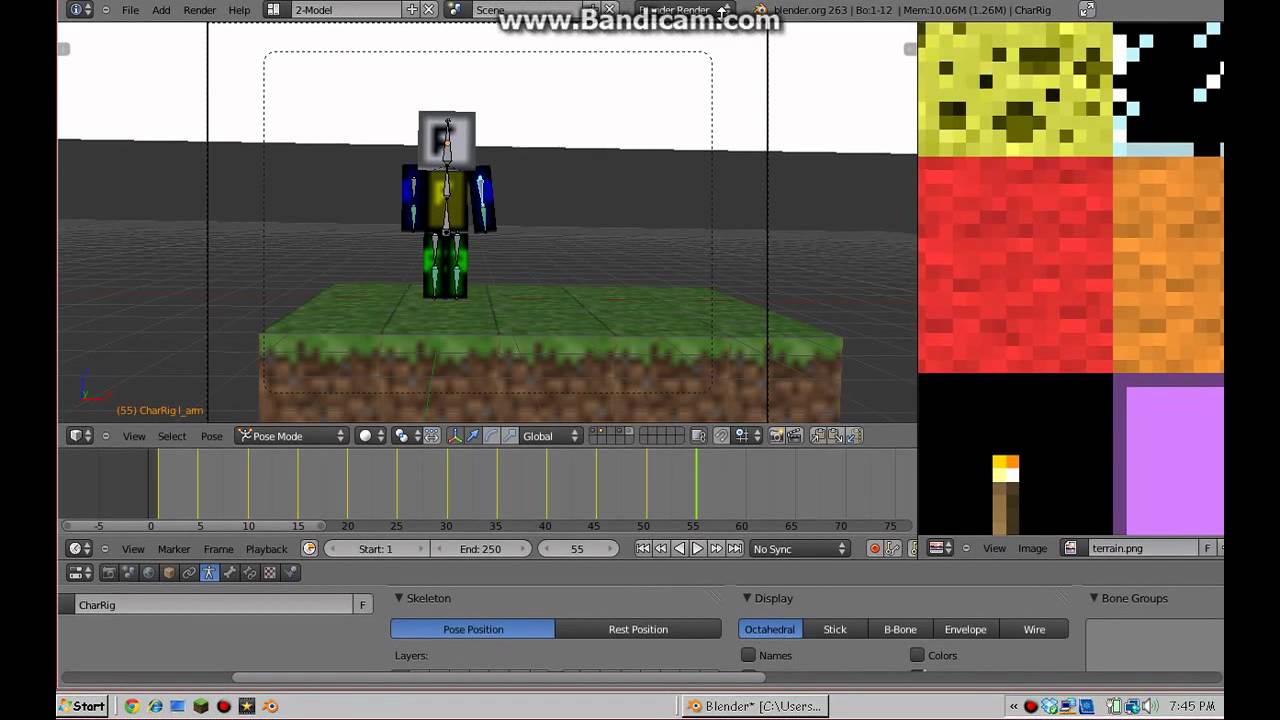Viewport: 1280px width, 720px height.
Task: Click the copy pose icon
Action: click(817, 436)
